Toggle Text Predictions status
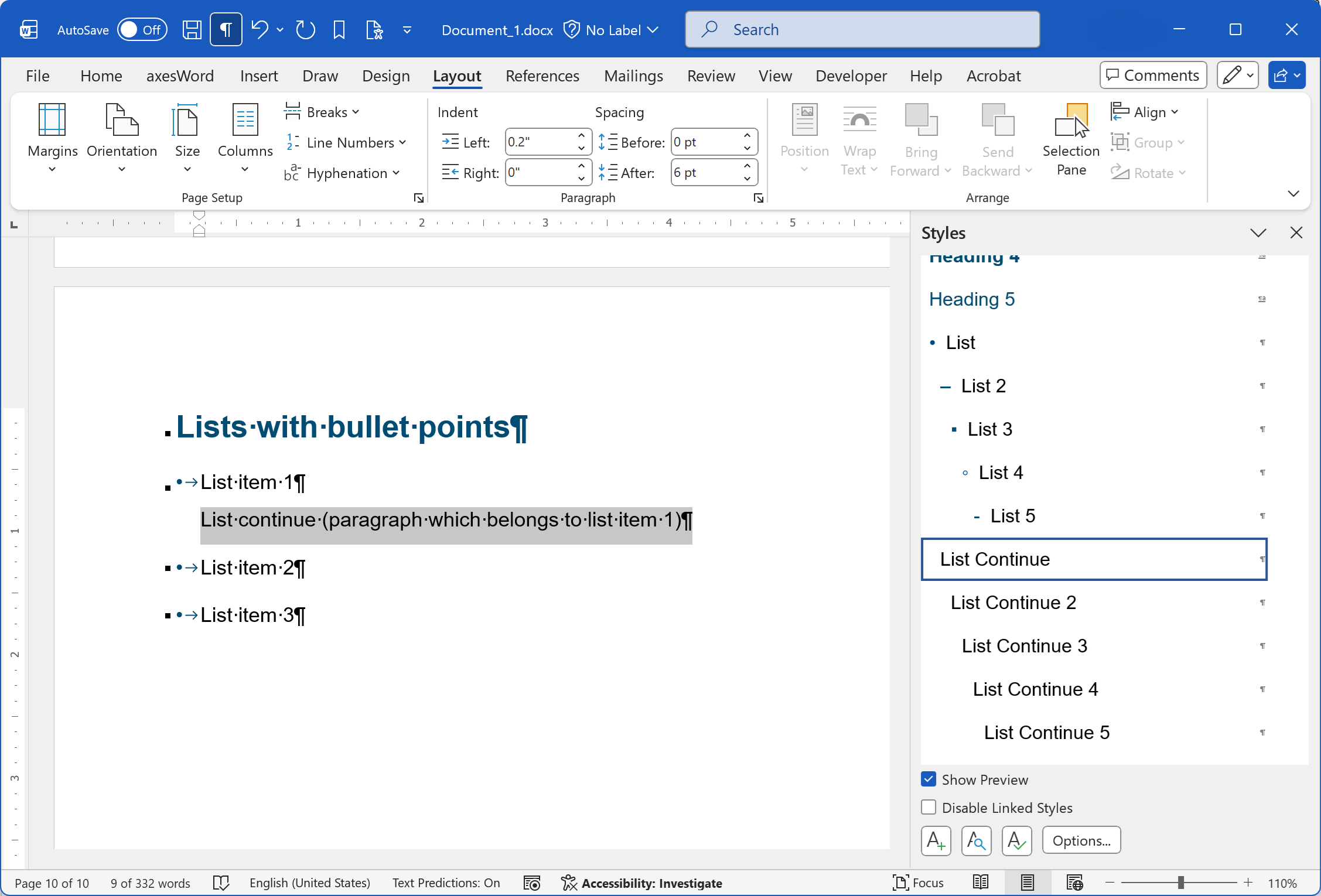The image size is (1321, 896). point(446,883)
